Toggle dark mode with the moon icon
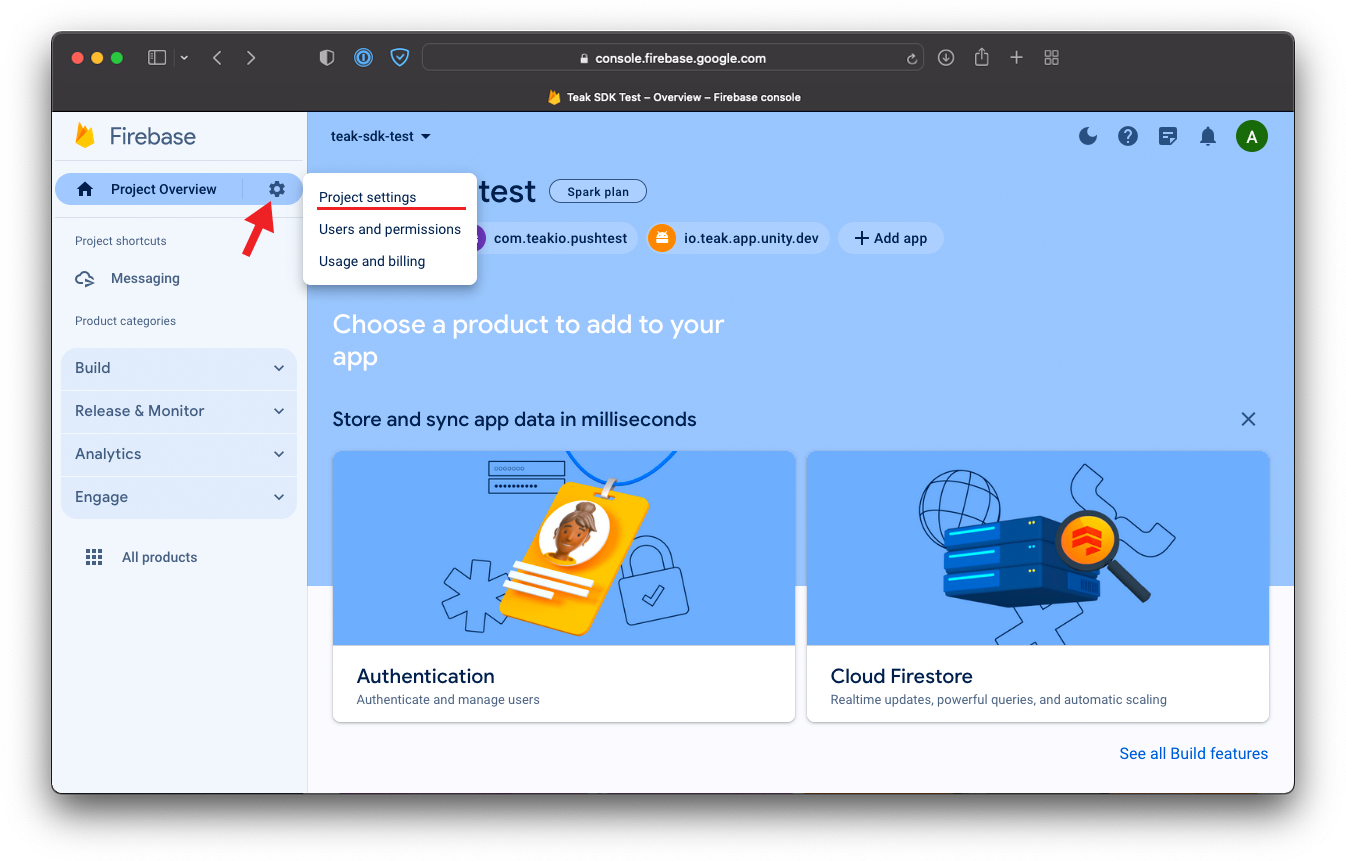 (x=1088, y=136)
